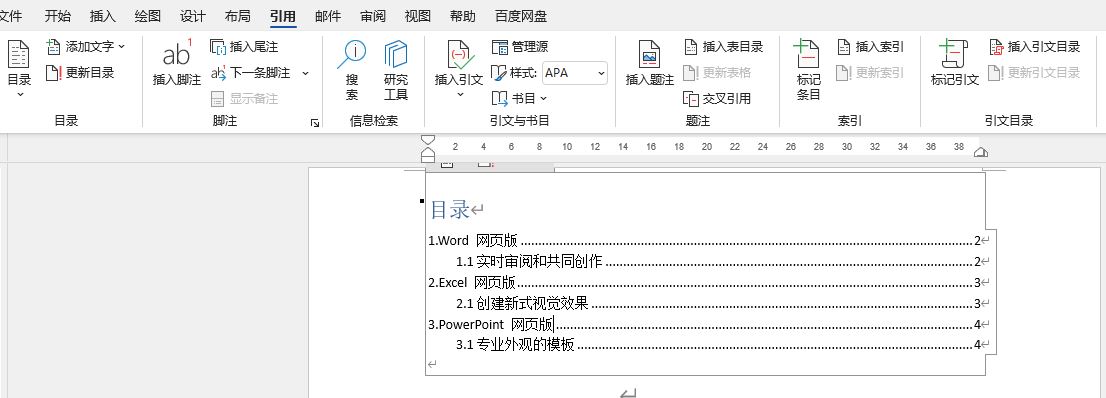
Task: Open the 邮件 tab
Action: click(x=328, y=16)
